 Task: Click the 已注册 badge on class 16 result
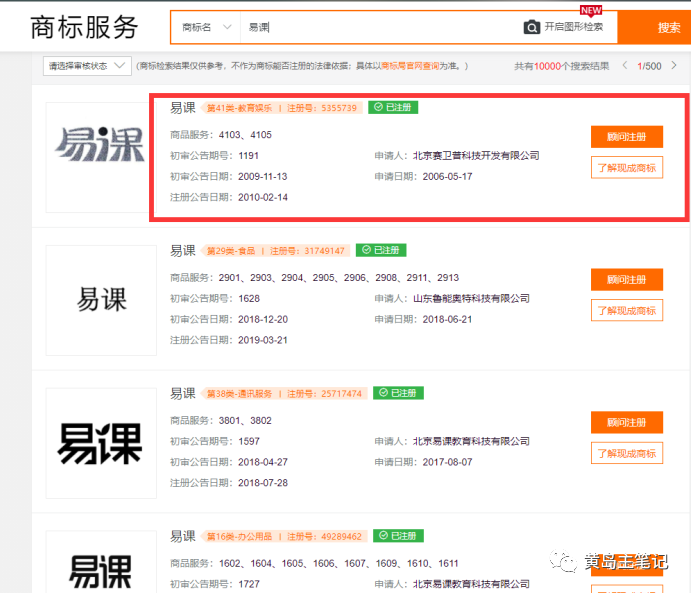[x=397, y=536]
